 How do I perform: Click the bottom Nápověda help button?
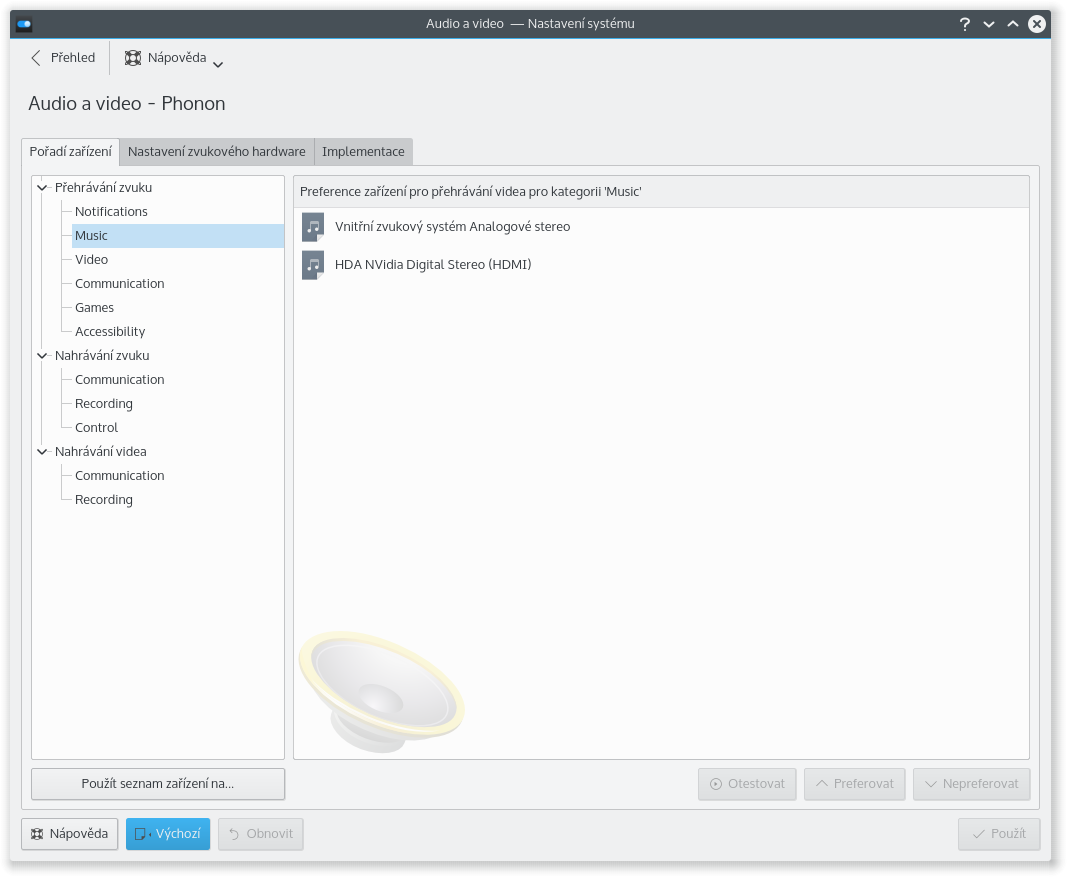pyautogui.click(x=70, y=834)
